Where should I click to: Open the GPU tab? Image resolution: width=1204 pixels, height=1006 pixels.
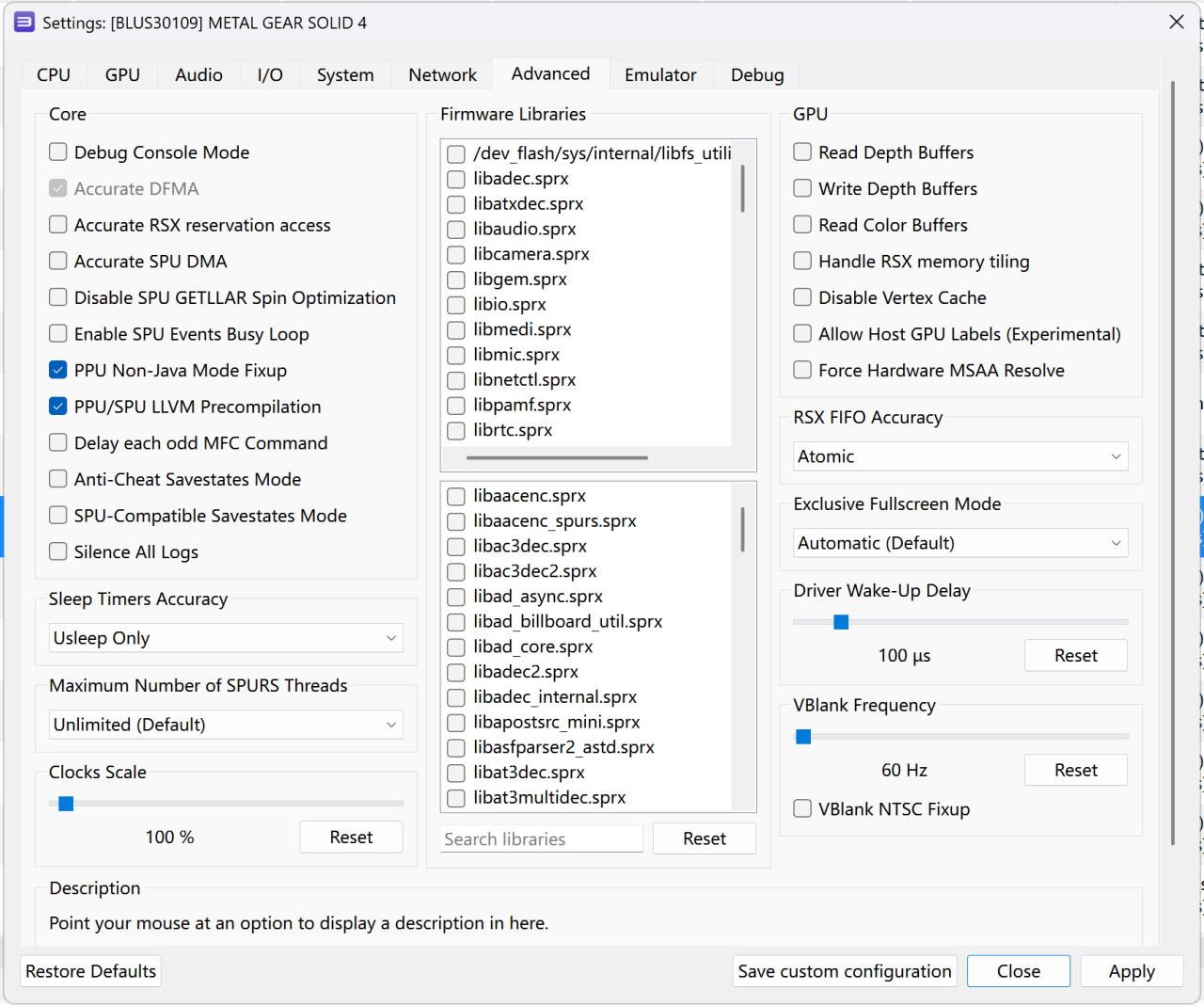click(x=122, y=75)
